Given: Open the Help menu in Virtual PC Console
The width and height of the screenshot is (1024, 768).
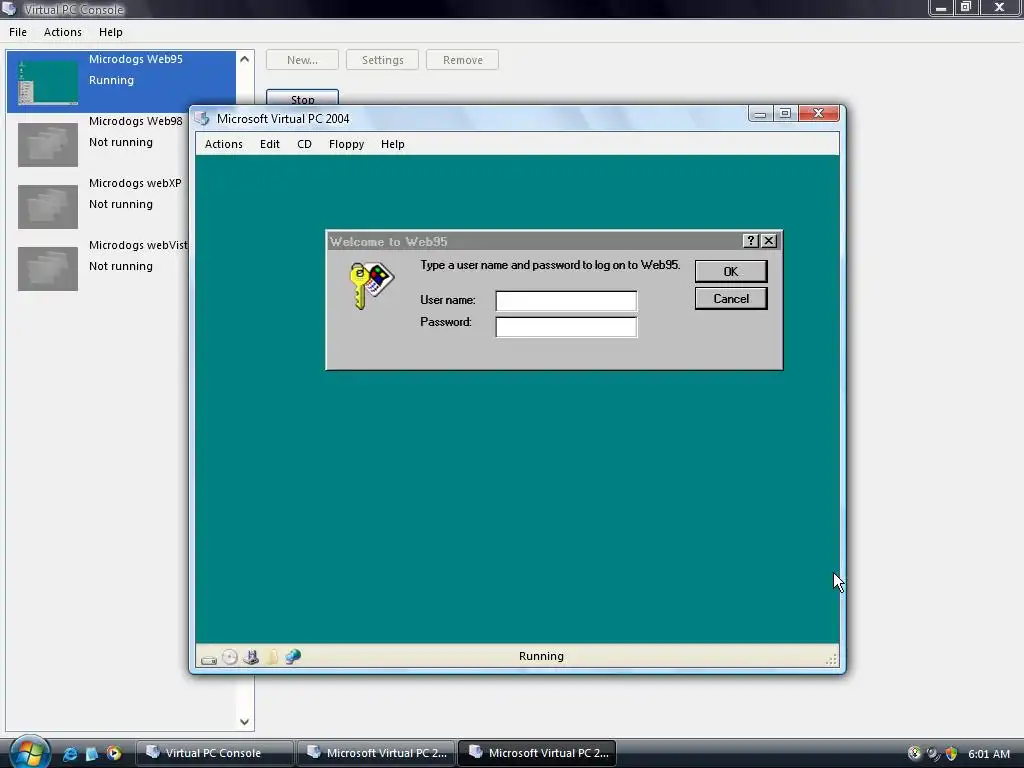Looking at the screenshot, I should tap(110, 32).
